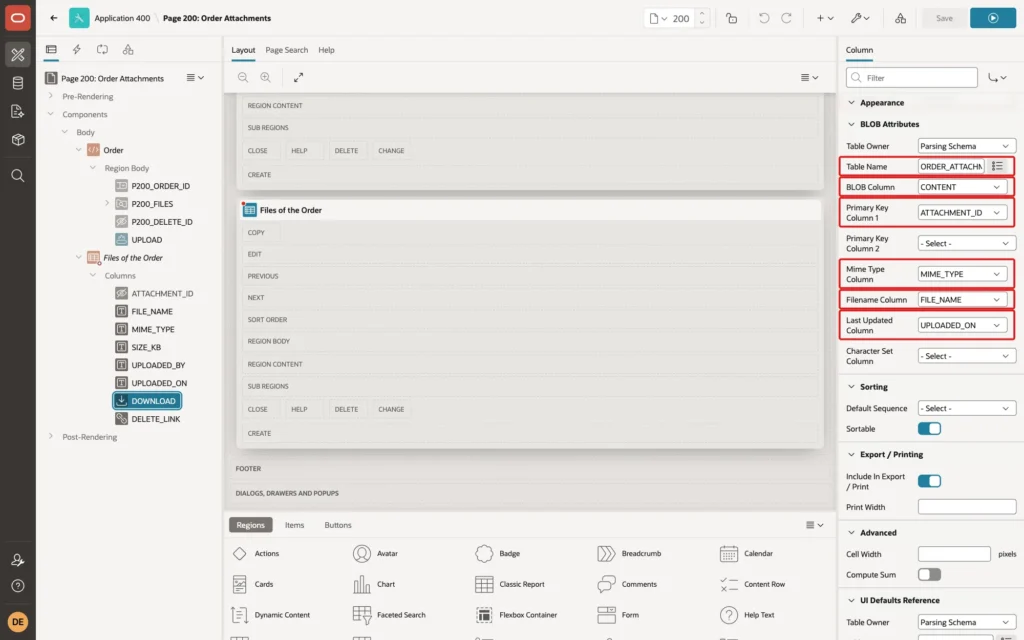Click the page lock icon
1024x640 pixels.
(x=731, y=18)
